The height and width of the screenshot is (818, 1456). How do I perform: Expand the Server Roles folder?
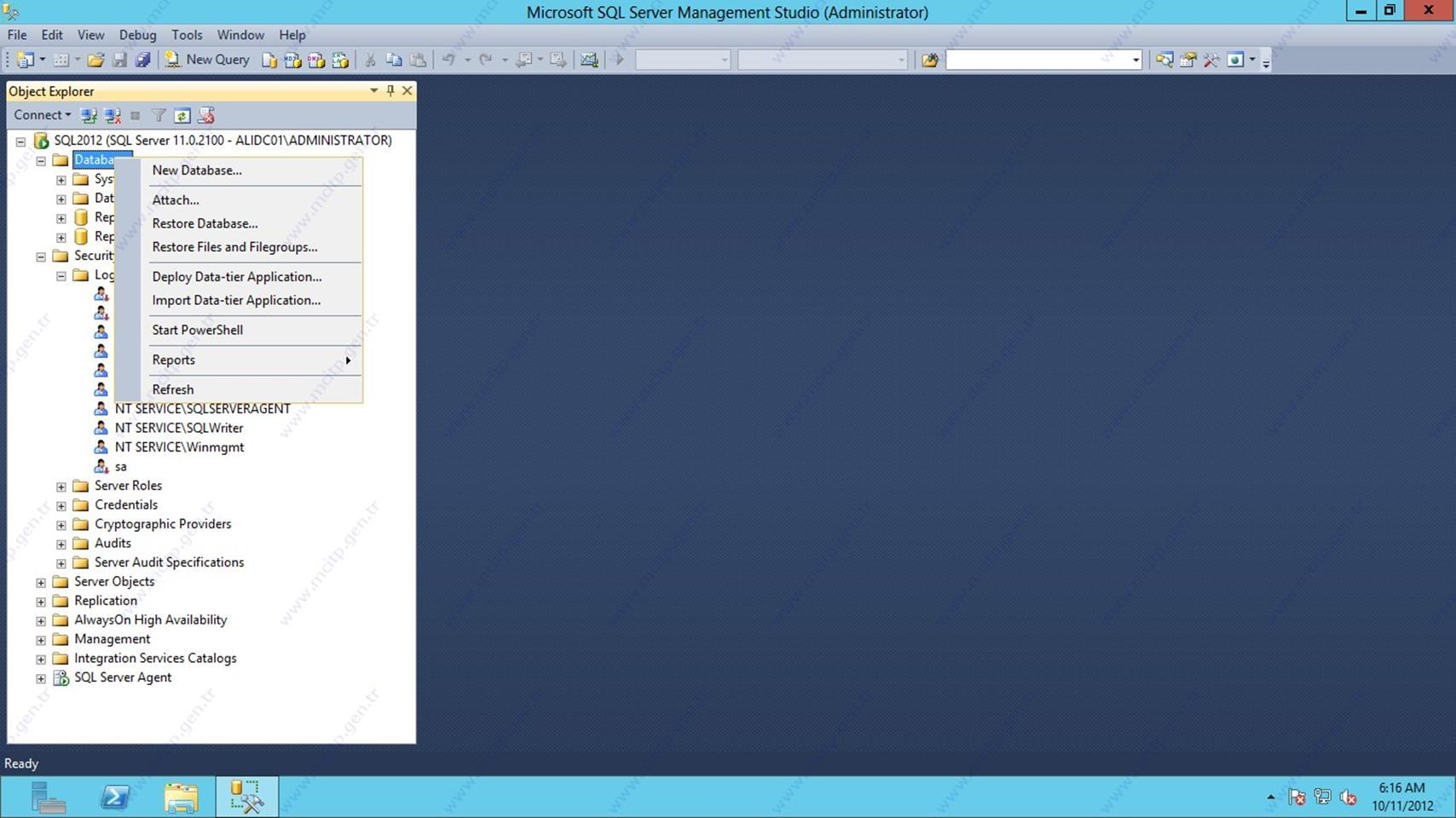pyautogui.click(x=61, y=487)
